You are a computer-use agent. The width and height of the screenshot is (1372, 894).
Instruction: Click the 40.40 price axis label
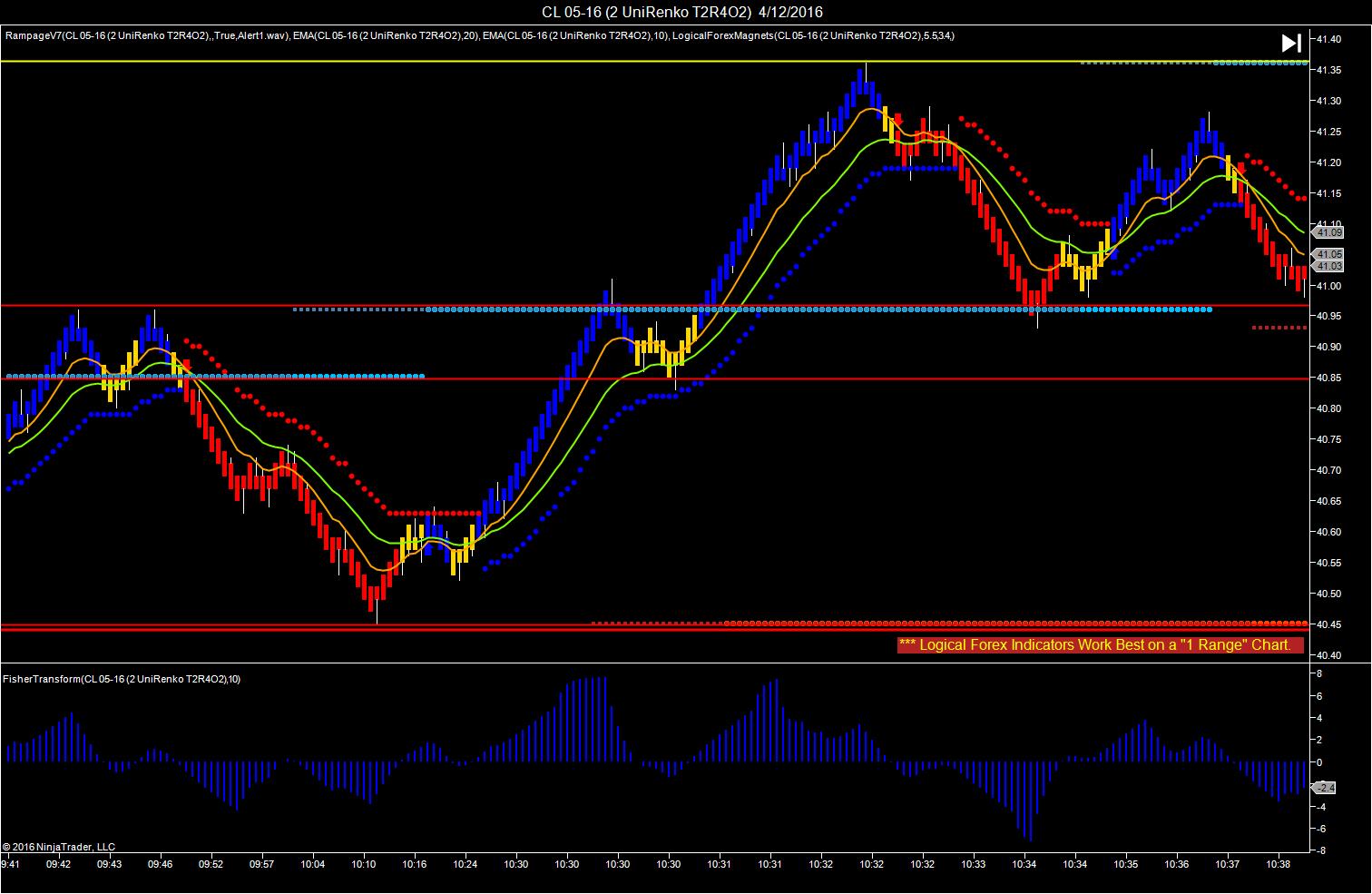click(1329, 655)
